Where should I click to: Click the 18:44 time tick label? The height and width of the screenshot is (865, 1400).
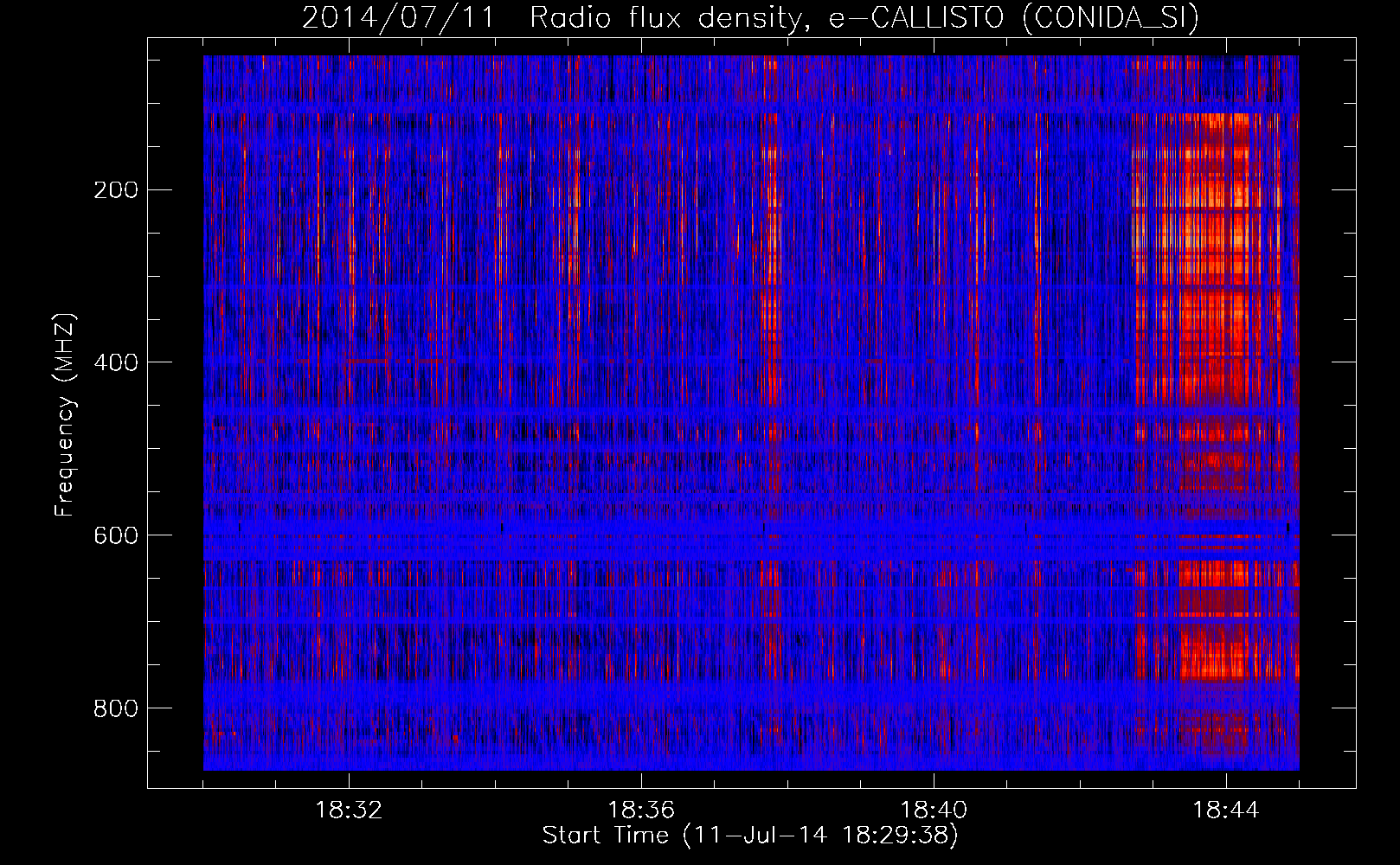(x=1226, y=811)
